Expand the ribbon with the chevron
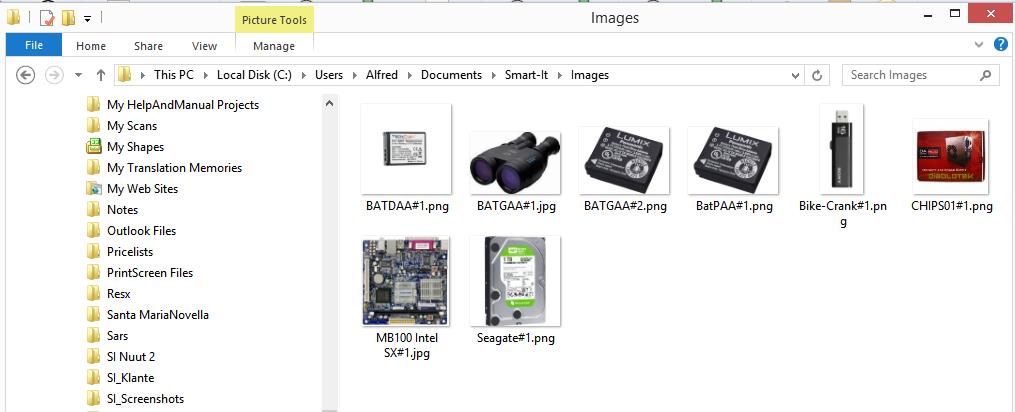1015x412 pixels. click(x=979, y=45)
